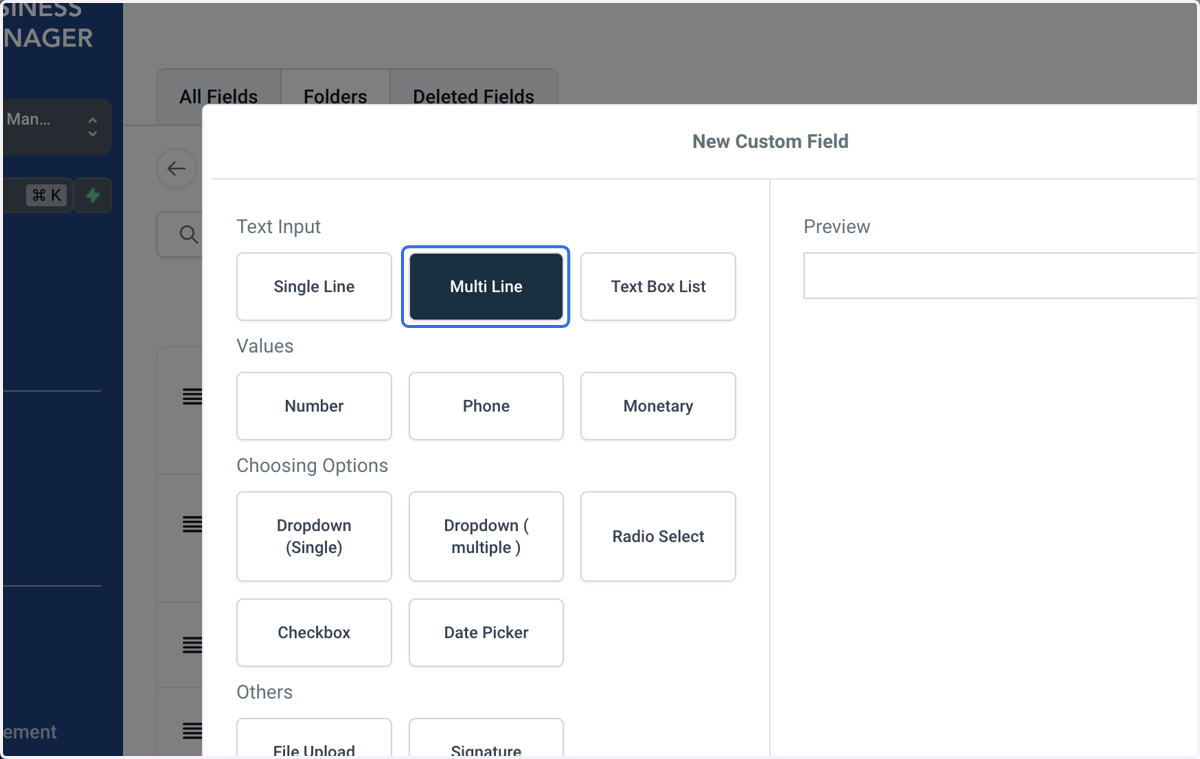The height and width of the screenshot is (759, 1200).
Task: Select the Multi Line field type
Action: coord(486,286)
